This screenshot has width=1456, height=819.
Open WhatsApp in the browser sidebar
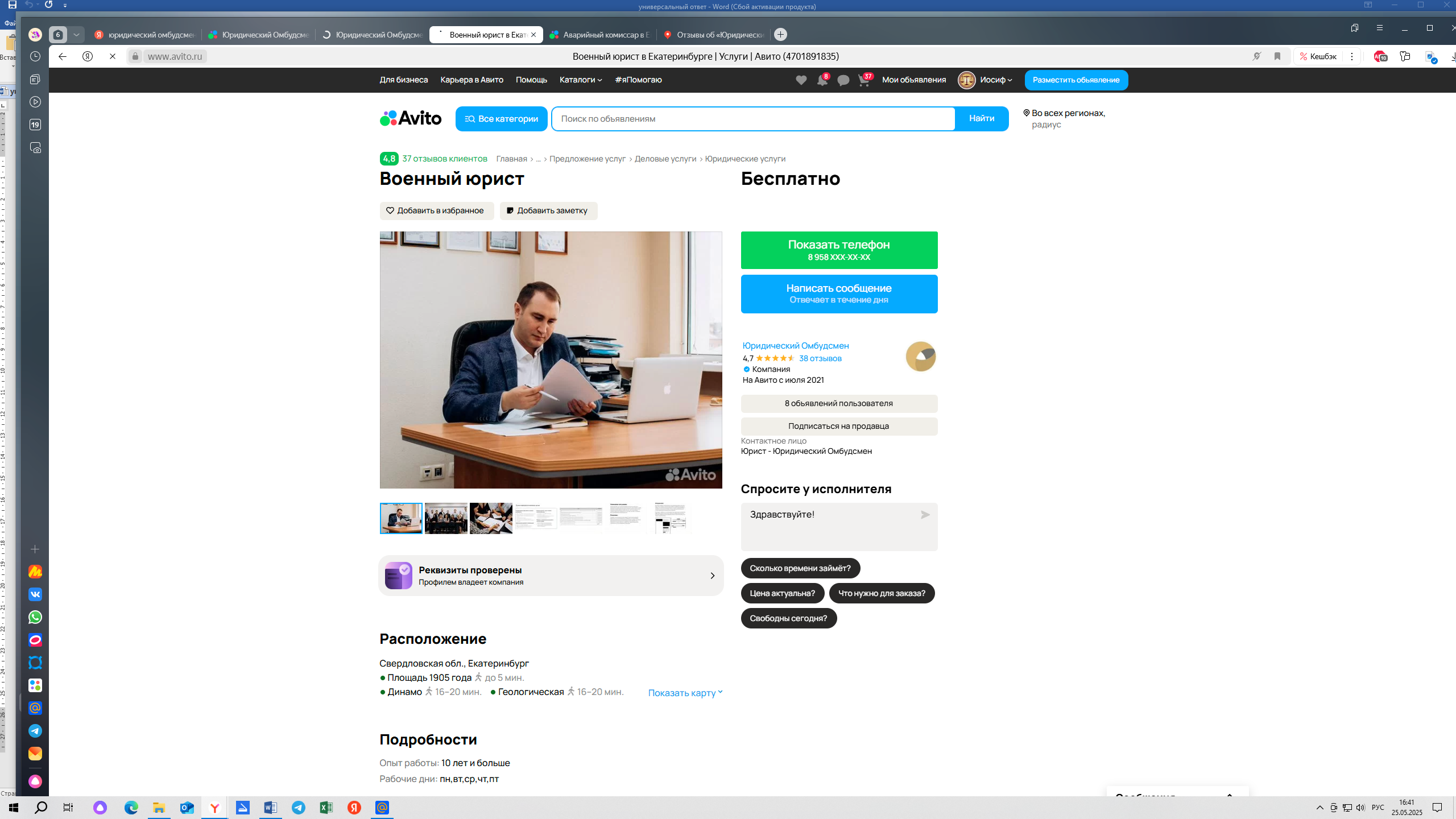coord(35,617)
